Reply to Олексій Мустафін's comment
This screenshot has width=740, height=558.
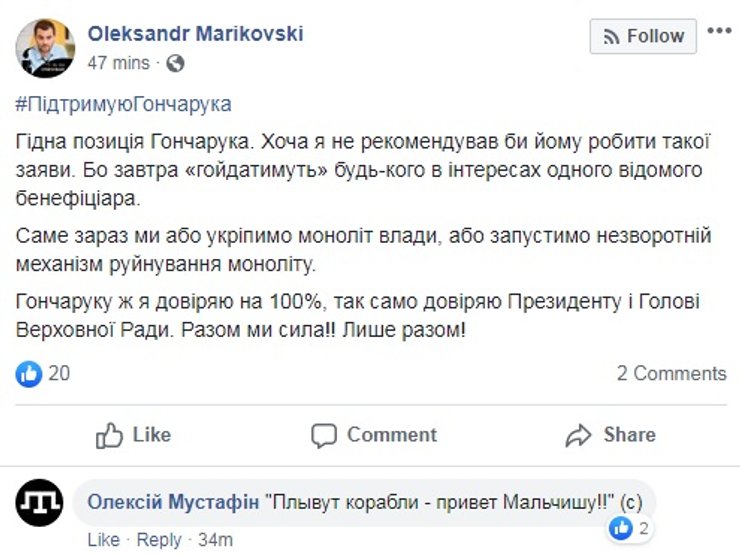(159, 541)
